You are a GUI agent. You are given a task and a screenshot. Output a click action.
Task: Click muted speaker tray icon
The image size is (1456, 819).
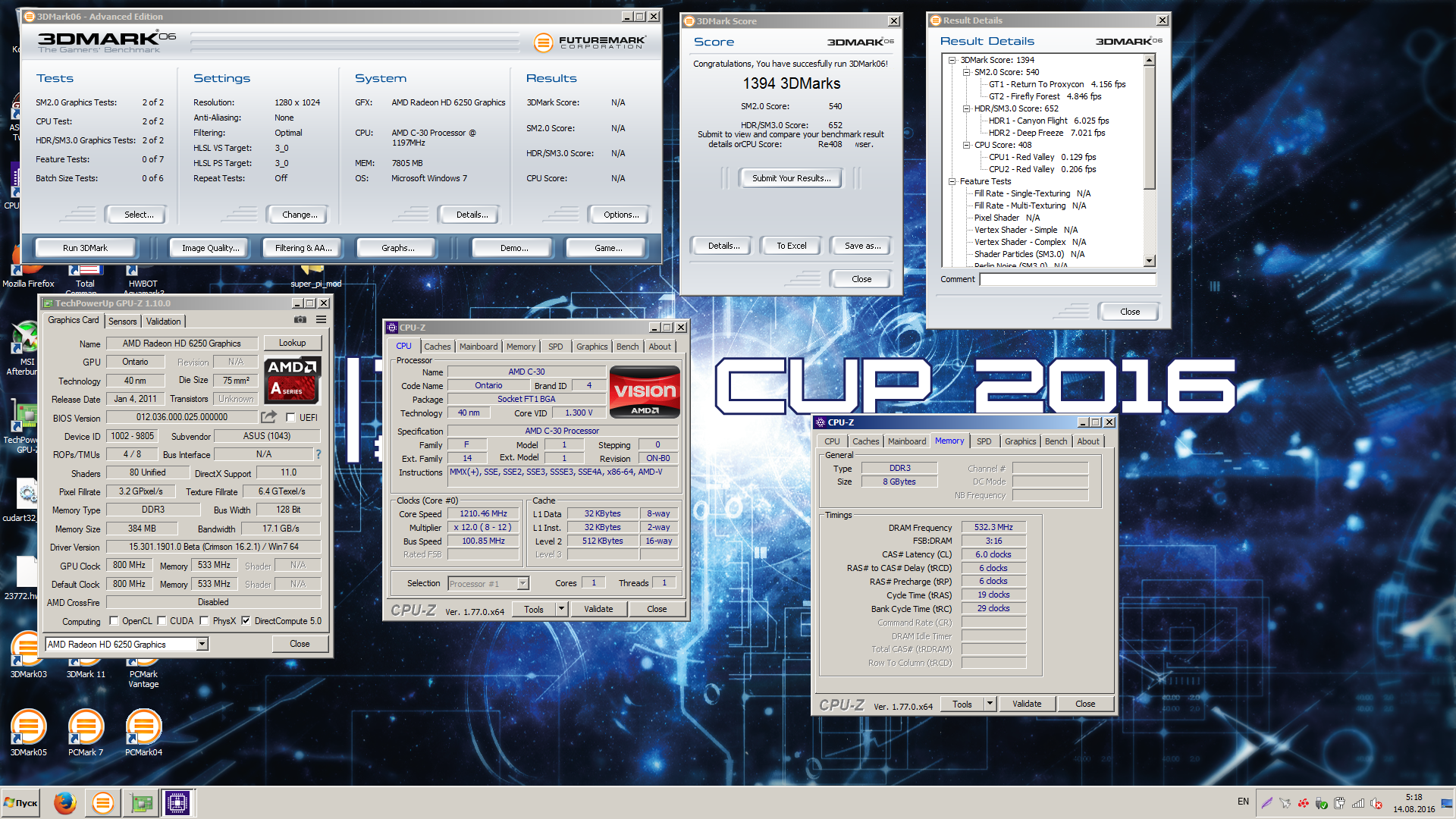pos(1376,803)
